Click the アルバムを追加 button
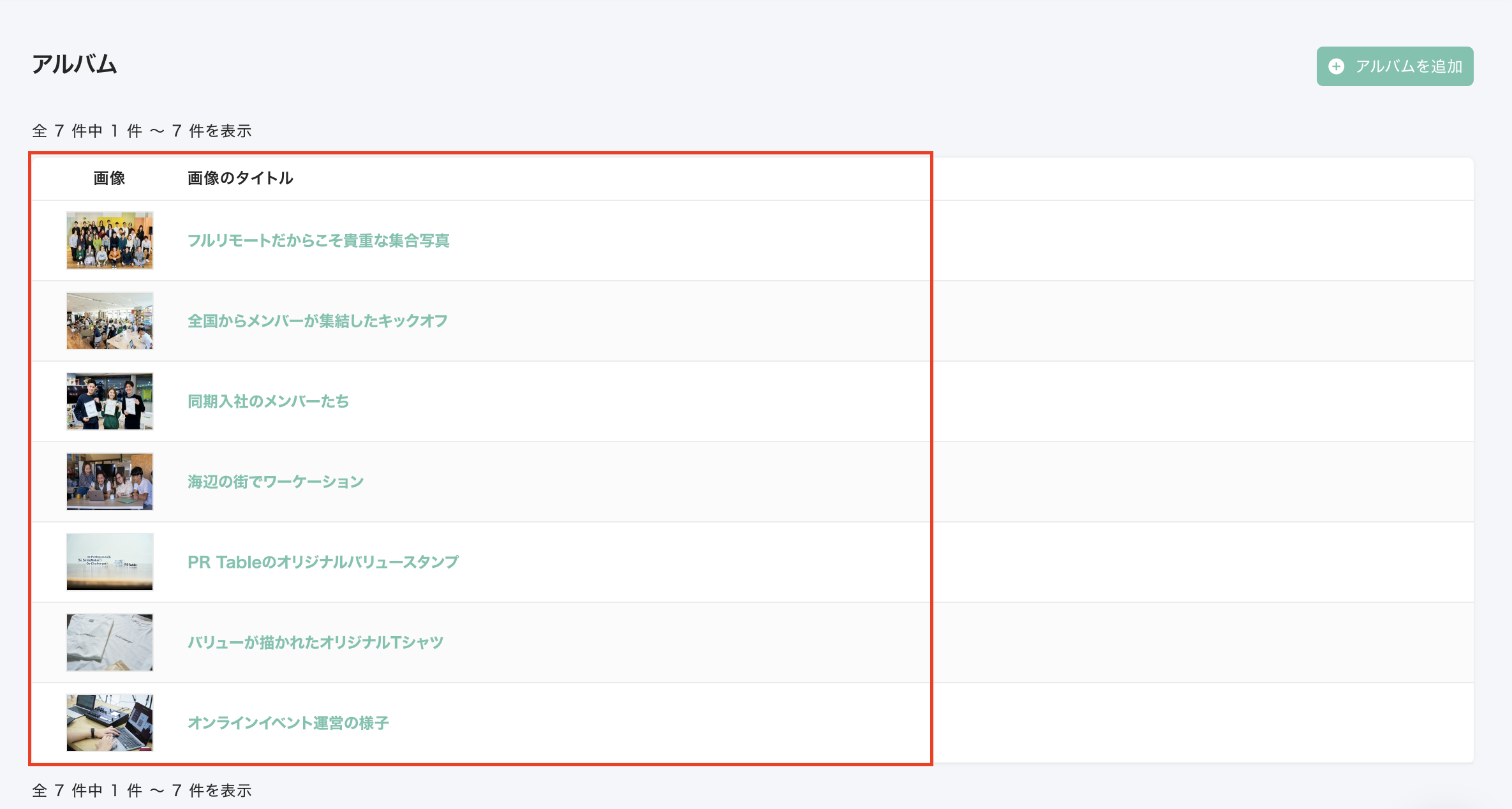Image resolution: width=1512 pixels, height=809 pixels. 1395,66
